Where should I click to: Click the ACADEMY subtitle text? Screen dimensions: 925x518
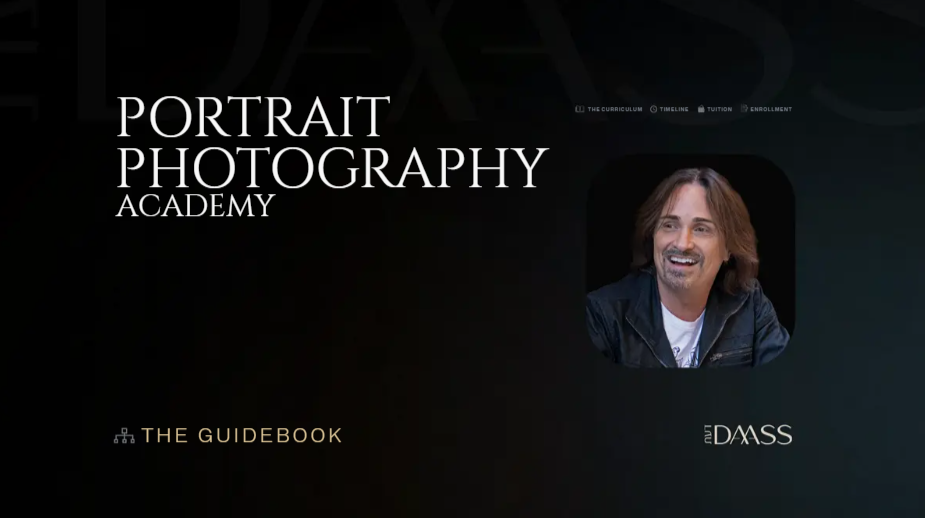(x=194, y=206)
